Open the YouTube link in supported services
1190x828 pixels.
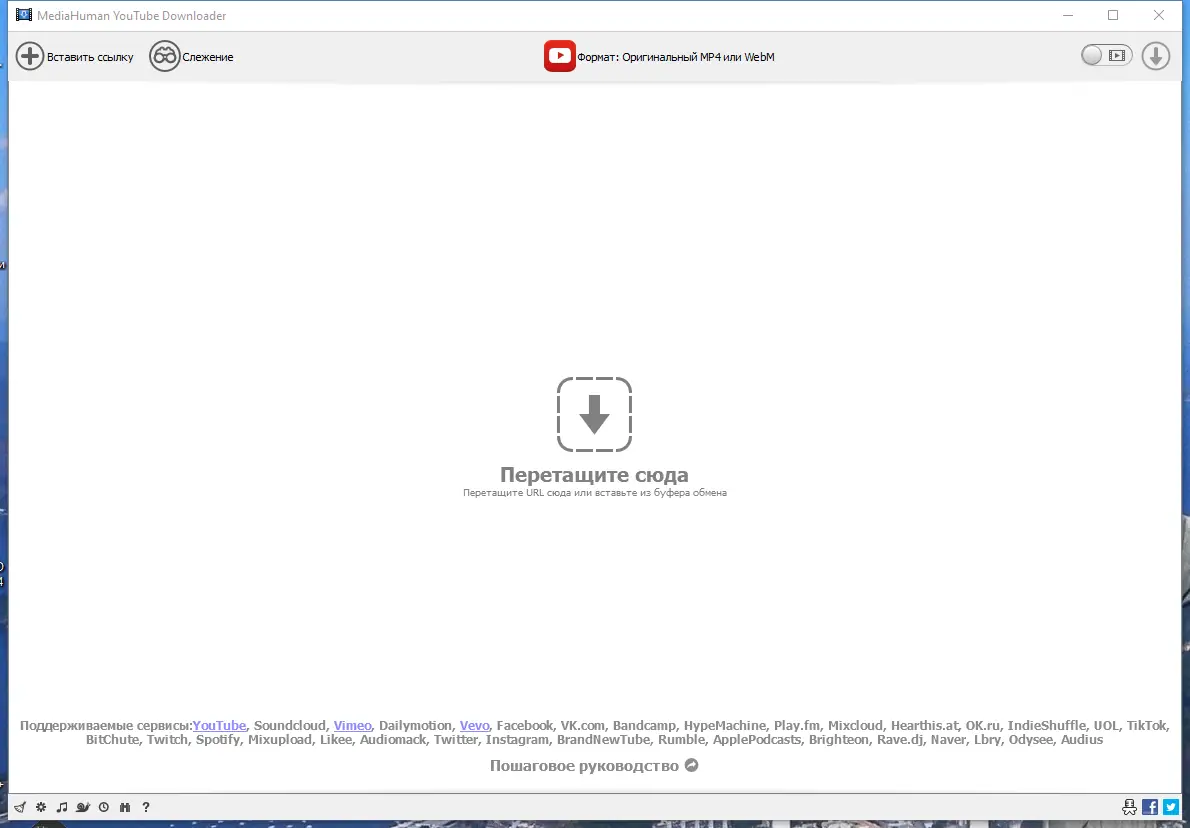pyautogui.click(x=219, y=726)
